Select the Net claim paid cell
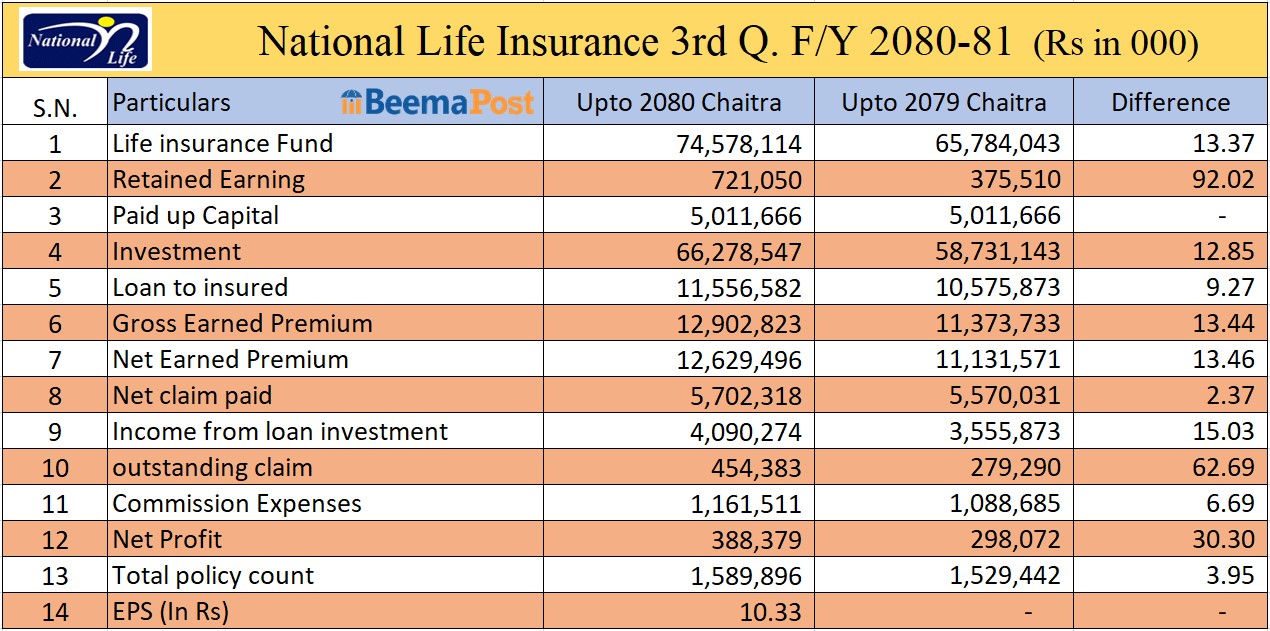The width and height of the screenshot is (1270, 631). [x=191, y=396]
